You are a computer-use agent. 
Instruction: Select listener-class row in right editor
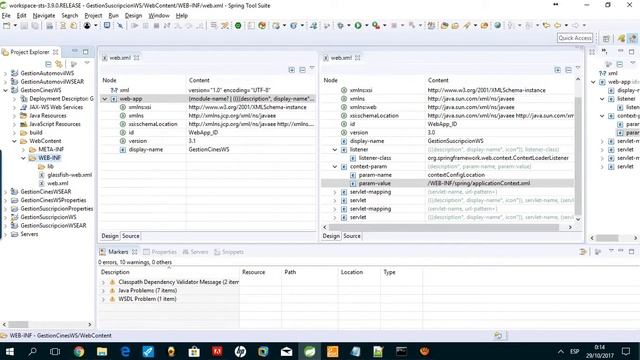click(448, 158)
